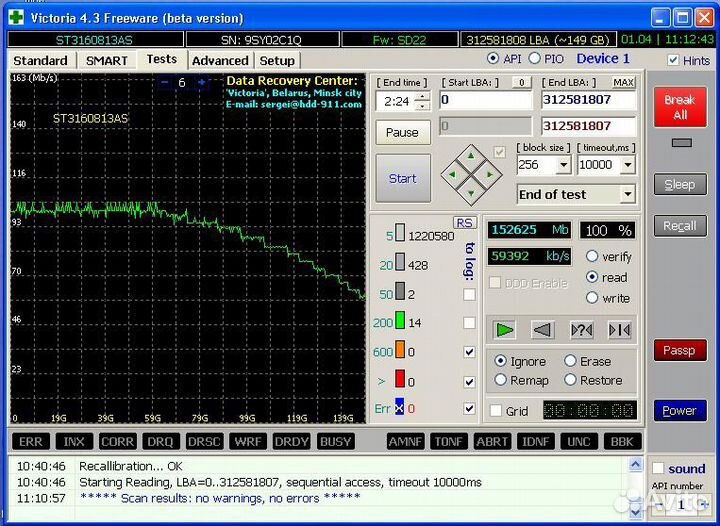
Task: Click the MAX end LBA button
Action: [623, 82]
